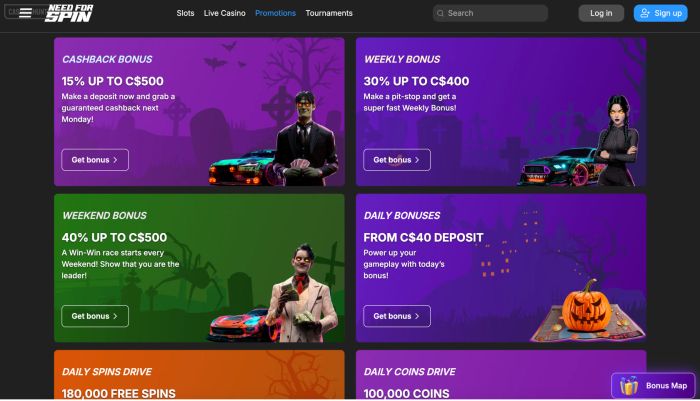This screenshot has height=401, width=700.
Task: Get bonus for Weekend Bonus offer
Action: (x=95, y=316)
